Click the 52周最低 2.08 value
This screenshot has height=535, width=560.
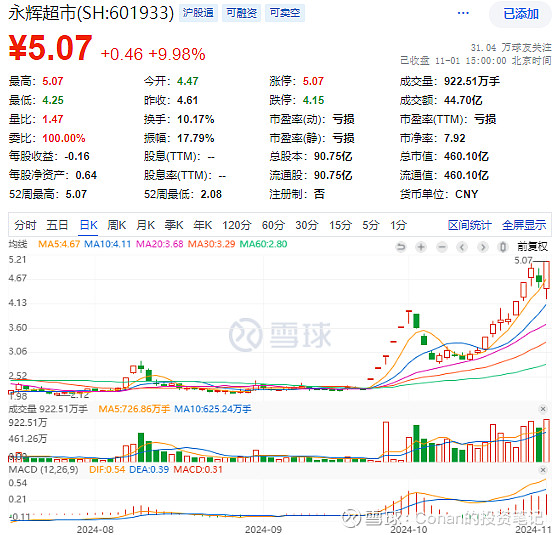[x=211, y=194]
